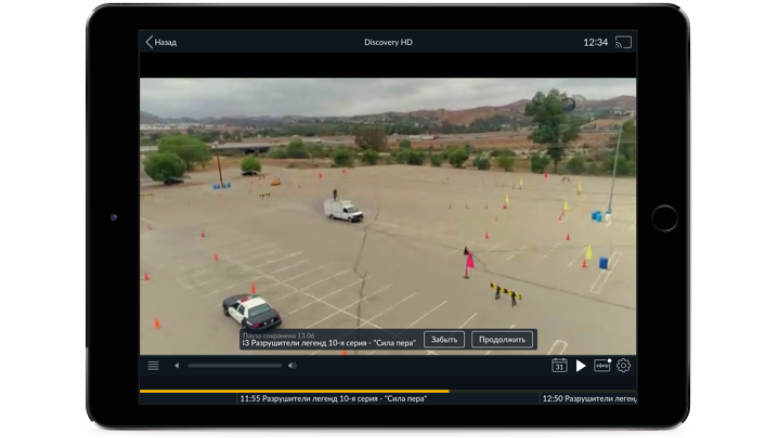778x438 pixels.
Task: Select the 12:50 Разрушители легенд program entry
Action: [588, 398]
